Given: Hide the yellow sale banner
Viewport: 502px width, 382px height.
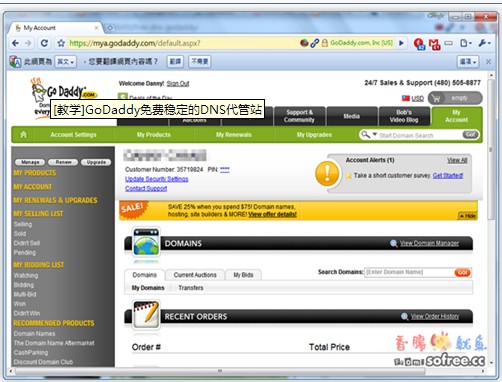Looking at the screenshot, I should click(x=468, y=216).
